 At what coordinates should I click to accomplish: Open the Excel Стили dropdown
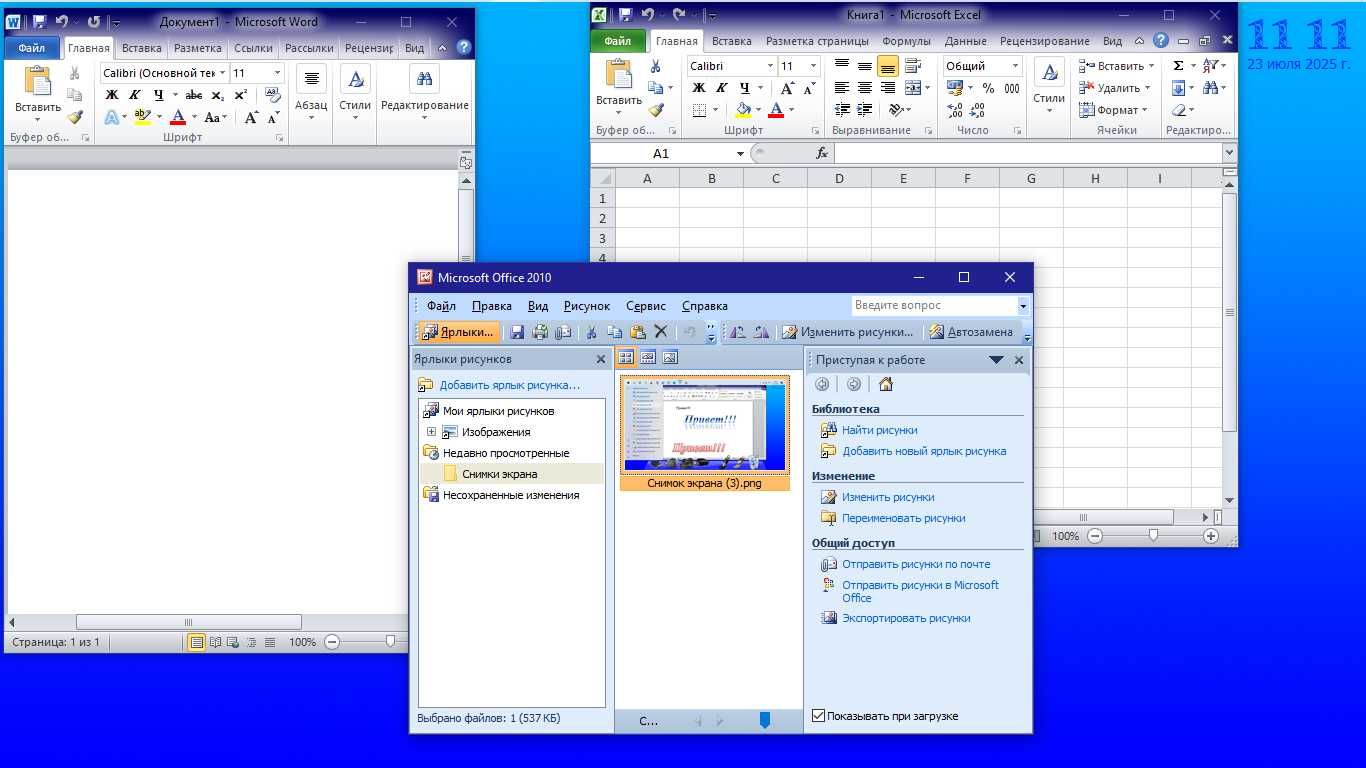click(x=1049, y=88)
